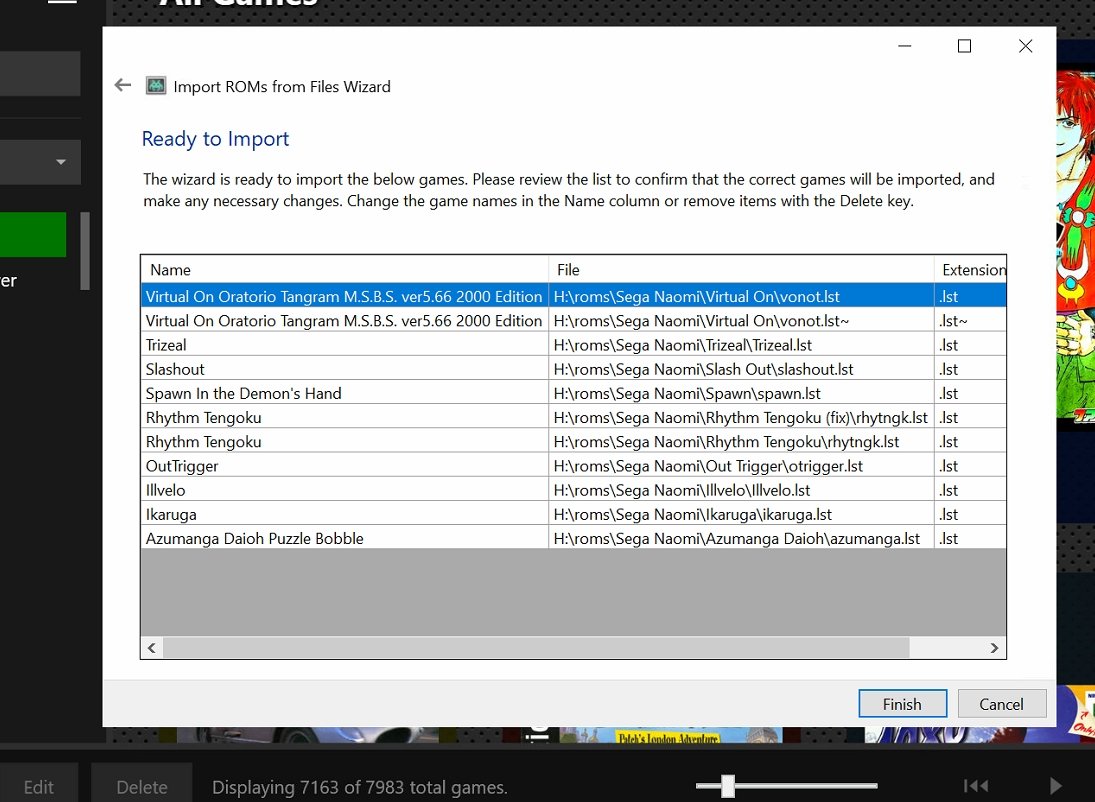
Task: Click the Rhythm Tengoku\rhytngk.lst file path
Action: (x=742, y=442)
